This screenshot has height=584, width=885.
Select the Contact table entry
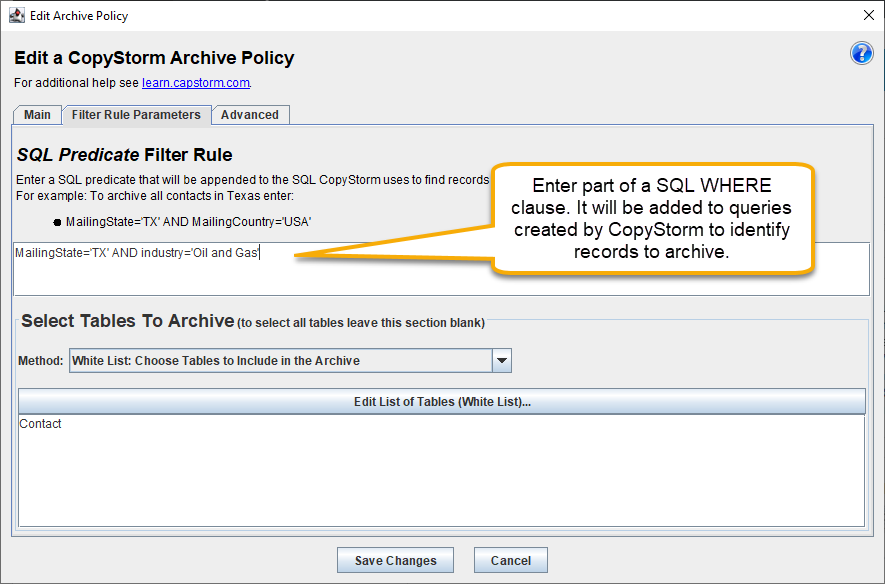pyautogui.click(x=40, y=424)
